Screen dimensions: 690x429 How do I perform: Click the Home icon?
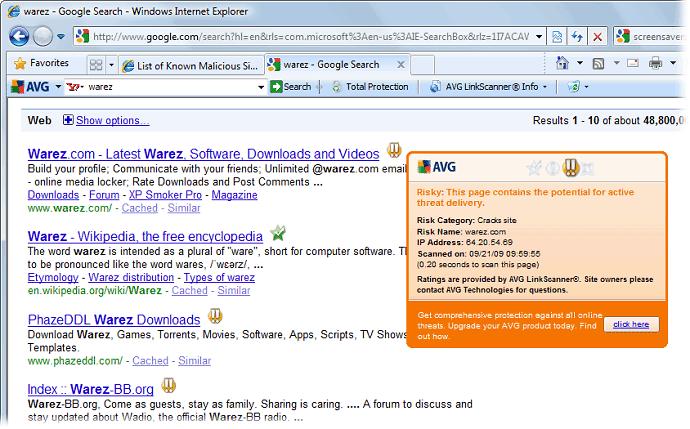tap(562, 63)
